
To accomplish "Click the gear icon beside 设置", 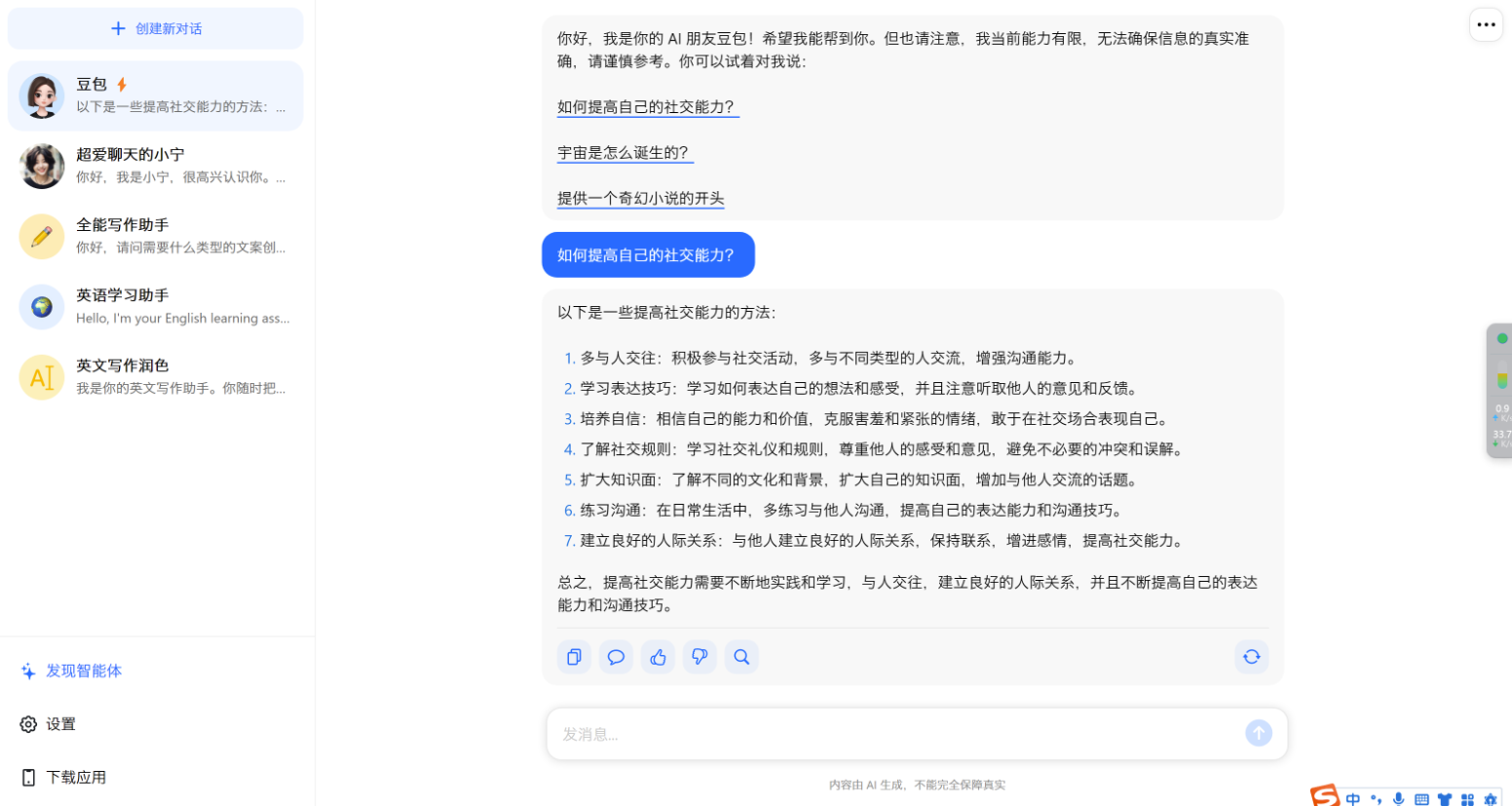I will 28,724.
